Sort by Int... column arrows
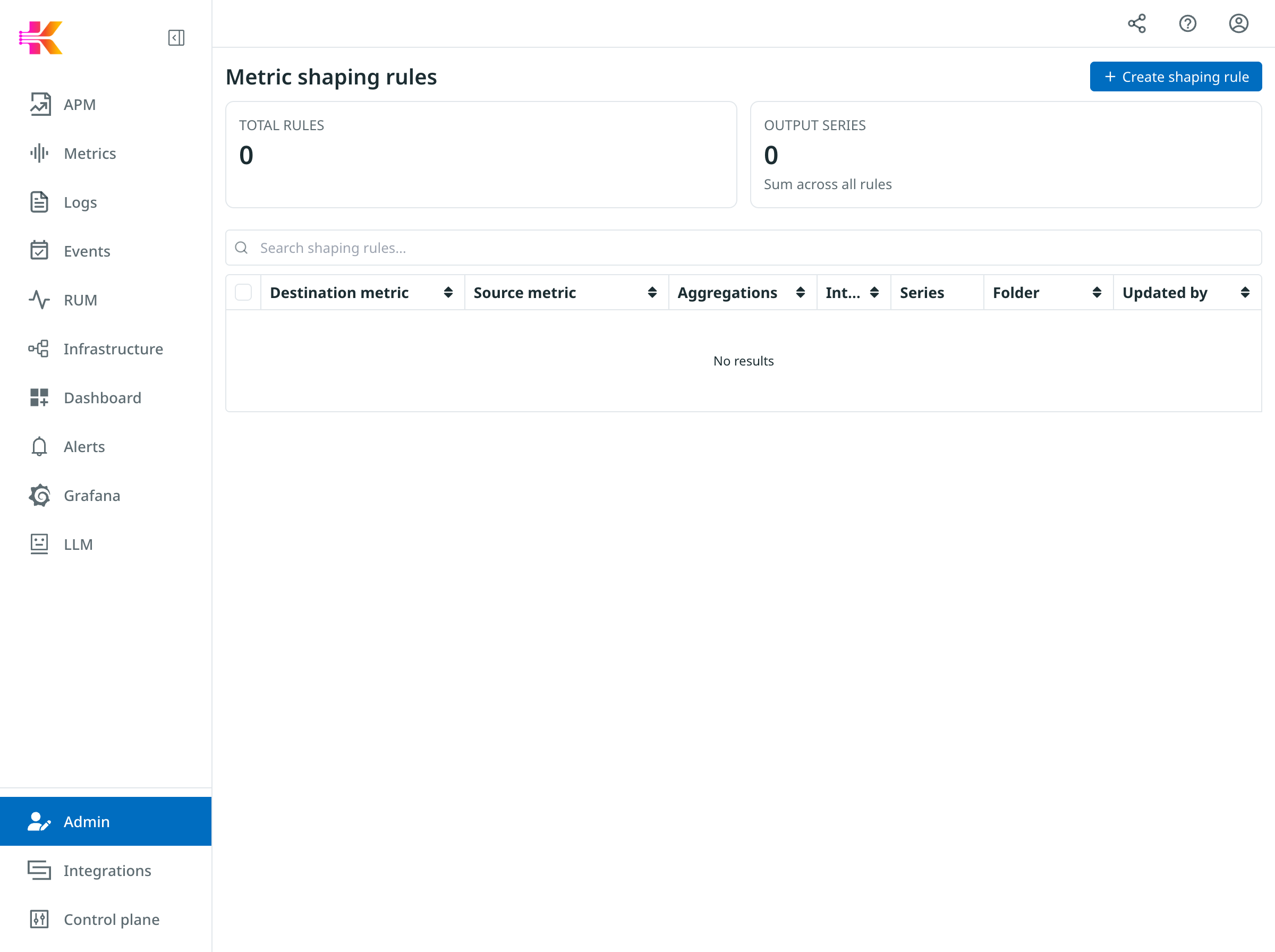The width and height of the screenshot is (1275, 952). point(874,293)
